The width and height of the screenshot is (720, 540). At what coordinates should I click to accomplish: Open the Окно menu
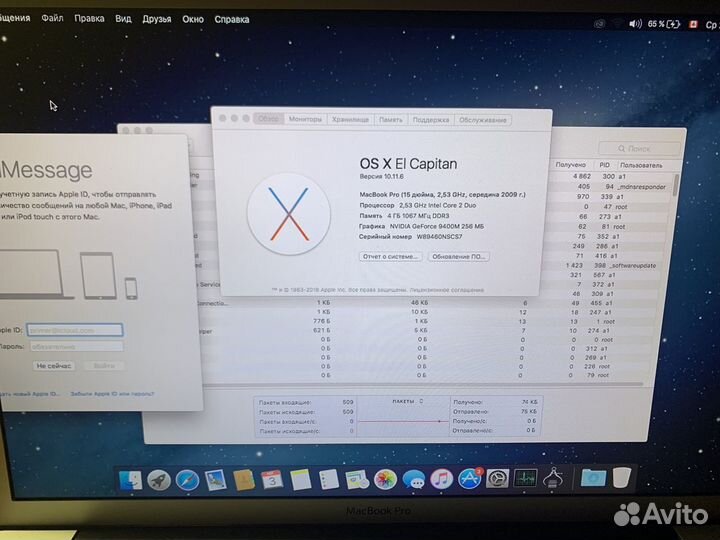193,19
